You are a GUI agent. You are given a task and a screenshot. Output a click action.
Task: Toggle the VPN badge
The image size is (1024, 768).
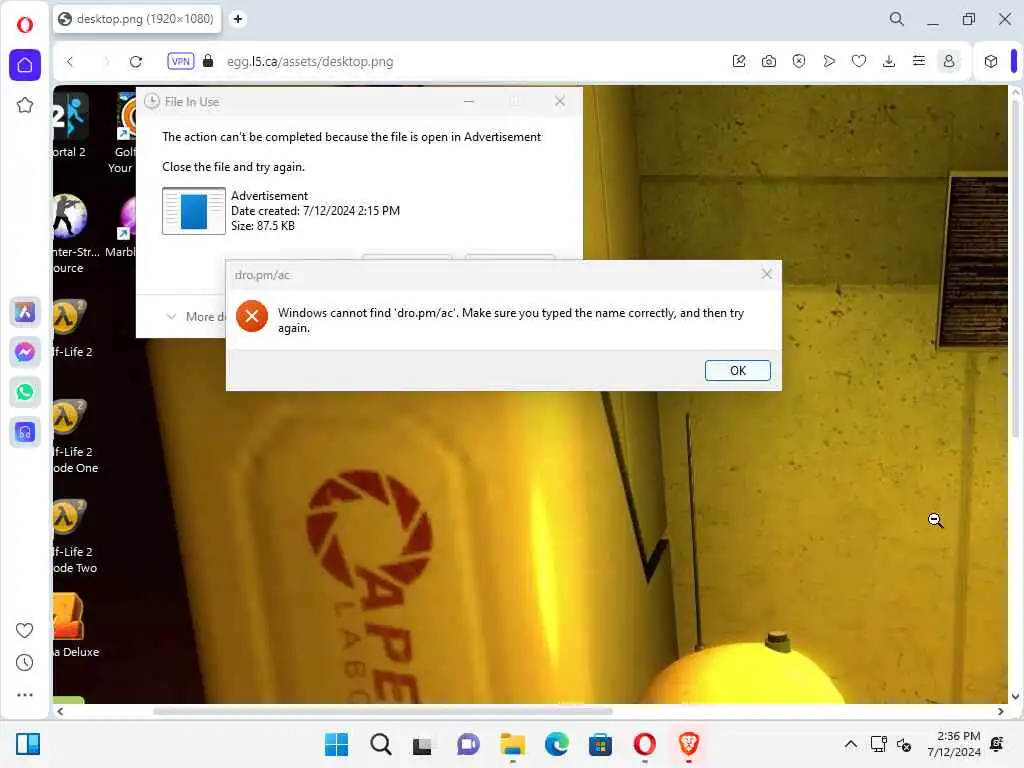click(181, 61)
